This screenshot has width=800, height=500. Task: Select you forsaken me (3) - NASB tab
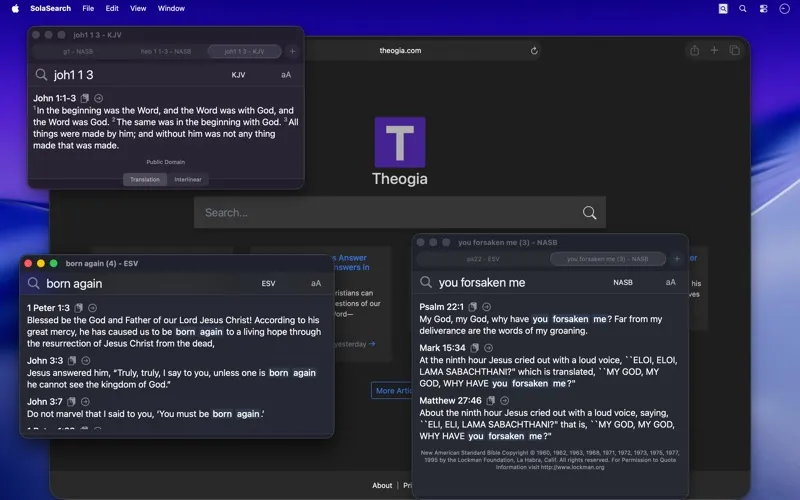tap(608, 259)
